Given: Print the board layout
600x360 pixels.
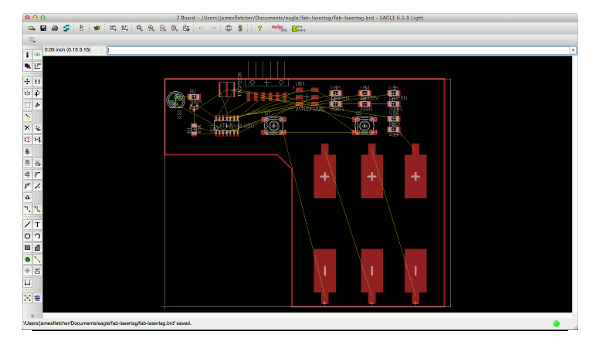Looking at the screenshot, I should pyautogui.click(x=55, y=28).
